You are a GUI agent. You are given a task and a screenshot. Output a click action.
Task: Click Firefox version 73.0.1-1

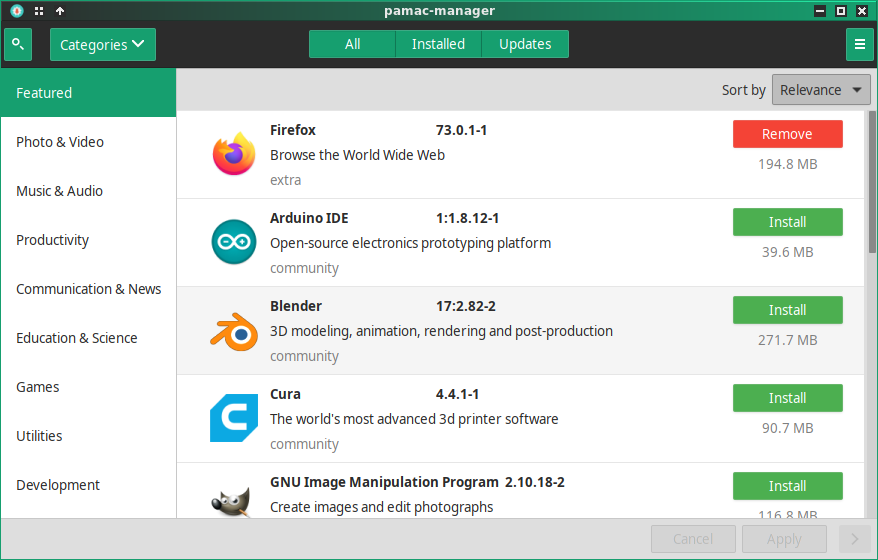point(461,130)
